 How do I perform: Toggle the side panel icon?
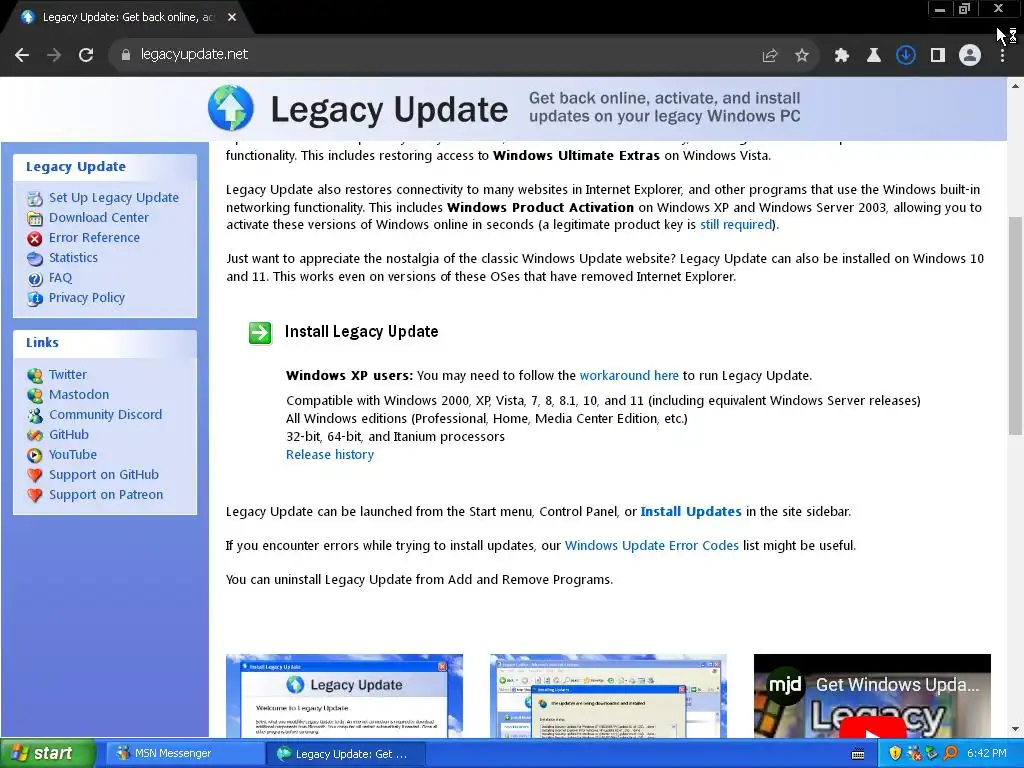tap(938, 56)
